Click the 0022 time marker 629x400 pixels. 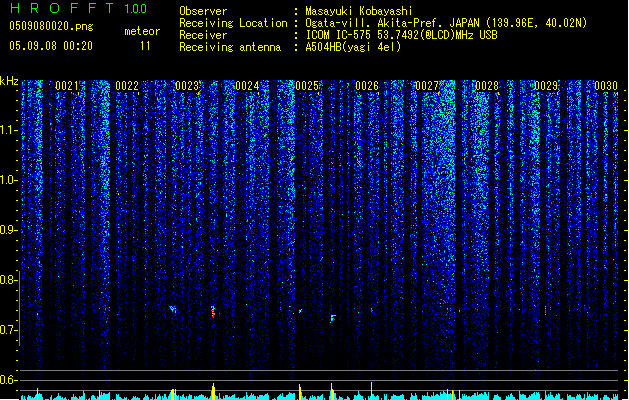127,86
